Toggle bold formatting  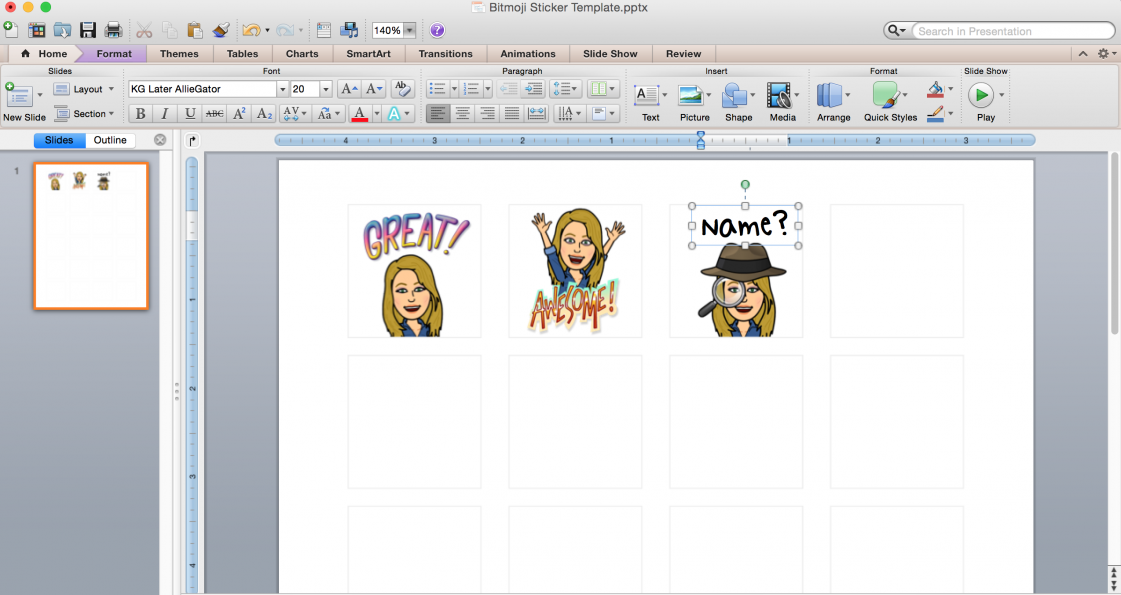(140, 113)
